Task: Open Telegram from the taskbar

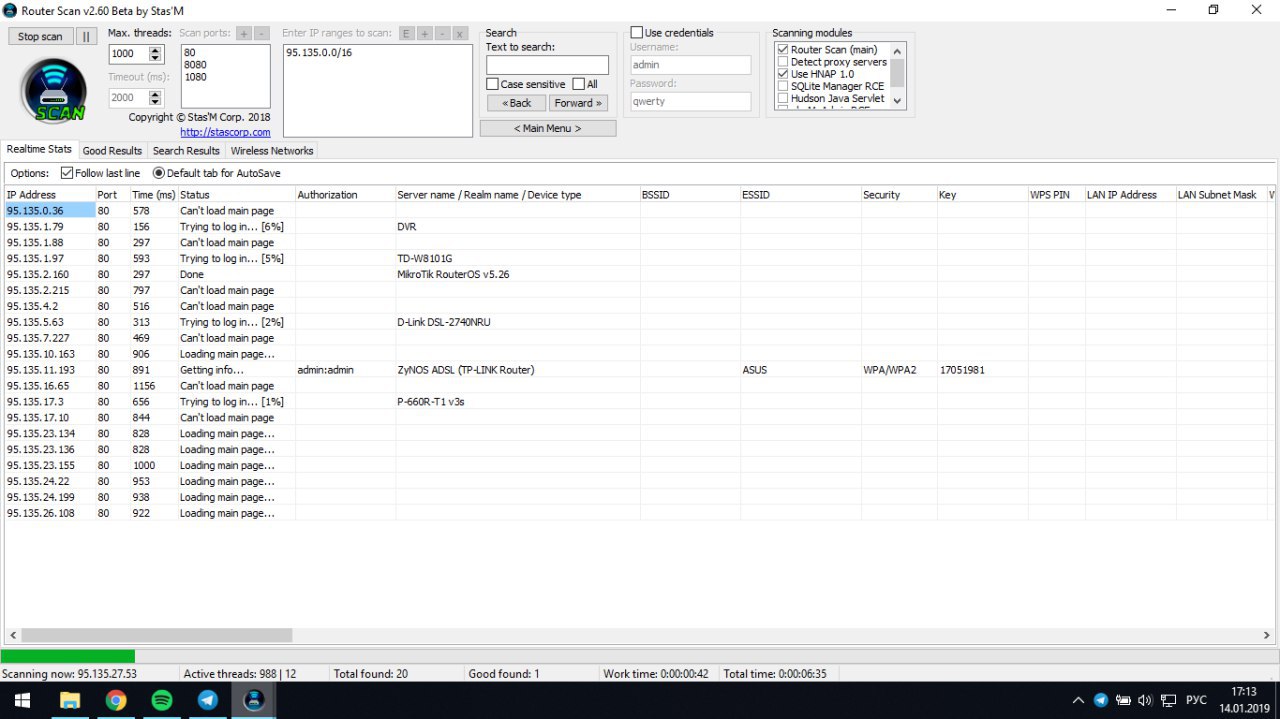Action: (x=208, y=700)
